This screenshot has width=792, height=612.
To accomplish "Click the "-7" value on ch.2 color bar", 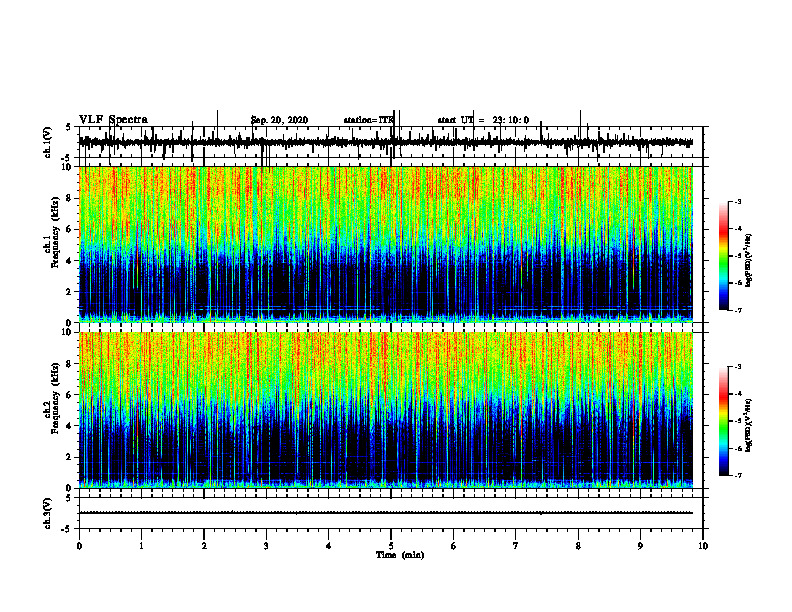I will tap(738, 475).
